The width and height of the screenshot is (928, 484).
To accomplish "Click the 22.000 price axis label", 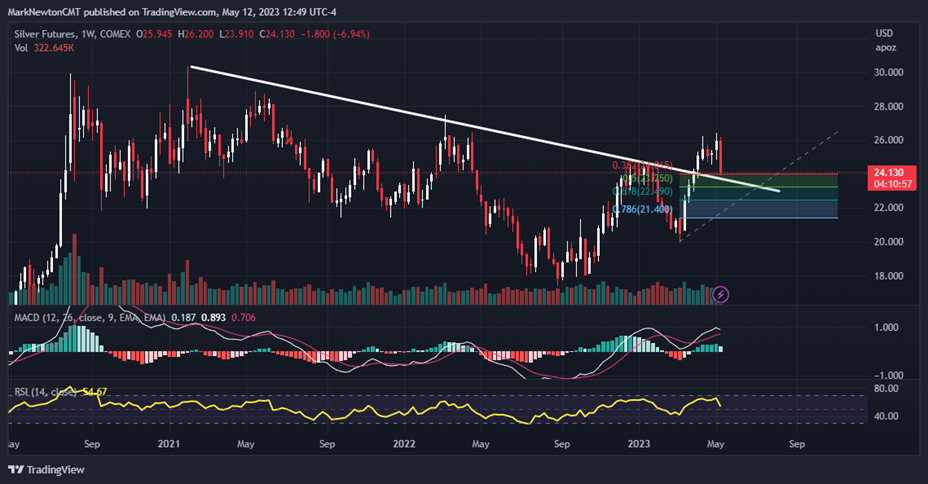I will point(888,208).
